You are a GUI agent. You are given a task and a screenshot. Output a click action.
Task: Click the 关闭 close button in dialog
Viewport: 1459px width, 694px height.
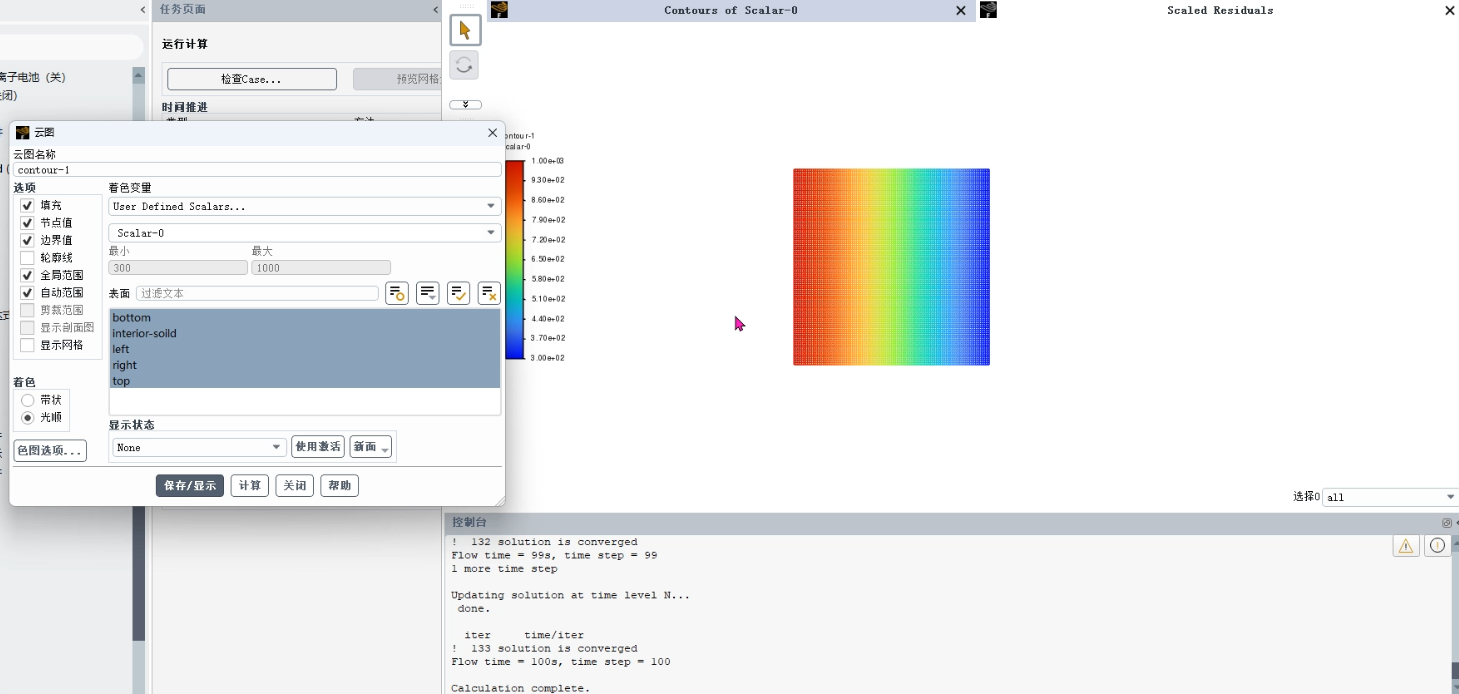click(295, 486)
